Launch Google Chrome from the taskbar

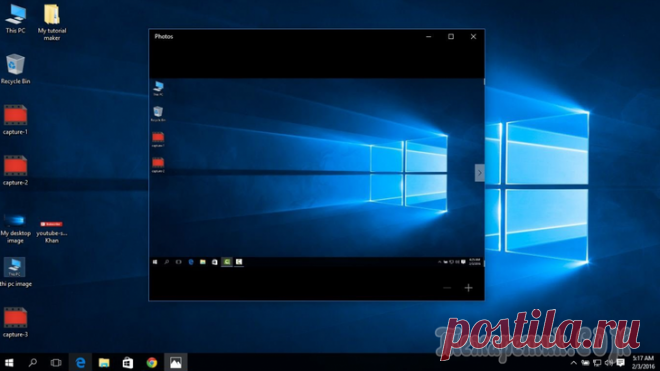point(152,362)
